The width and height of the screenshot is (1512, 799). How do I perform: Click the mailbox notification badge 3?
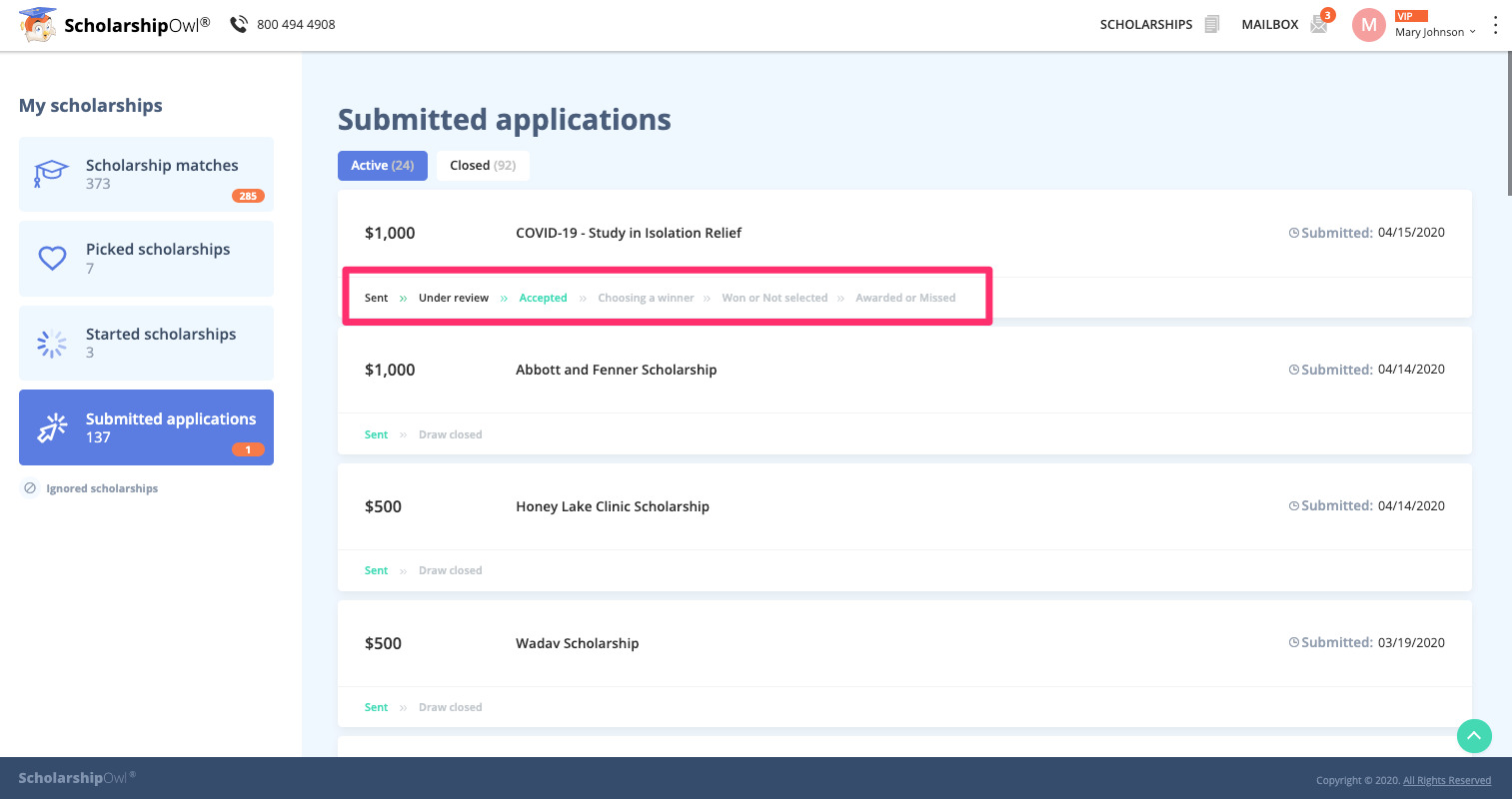point(1327,15)
